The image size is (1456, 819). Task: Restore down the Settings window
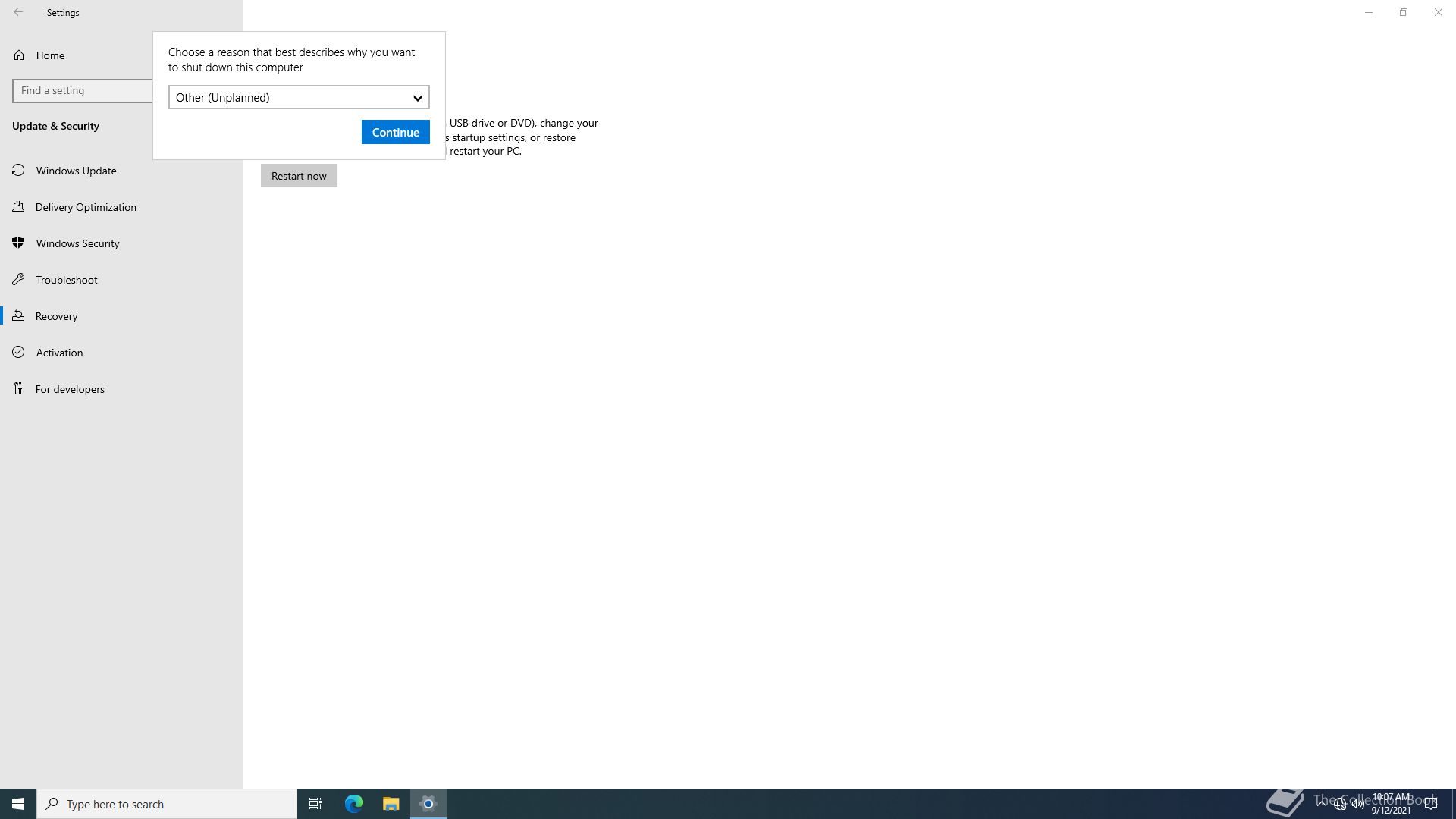1404,12
